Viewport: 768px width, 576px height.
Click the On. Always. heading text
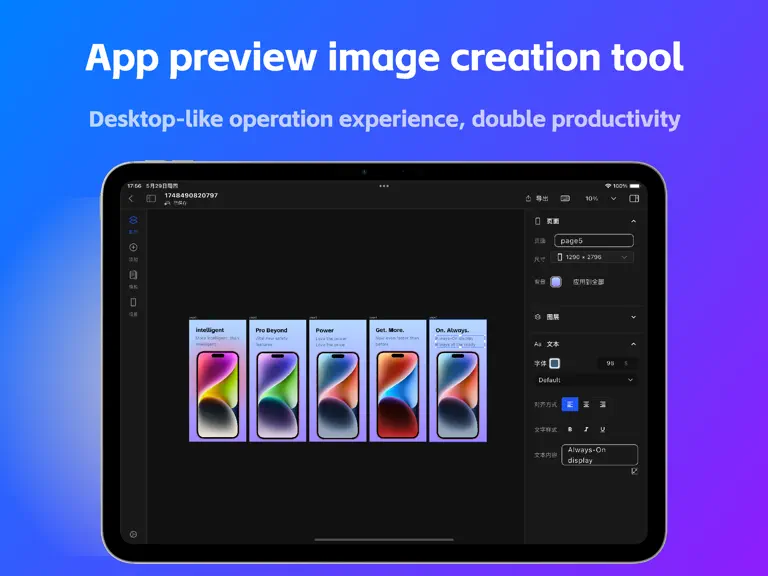pos(452,330)
